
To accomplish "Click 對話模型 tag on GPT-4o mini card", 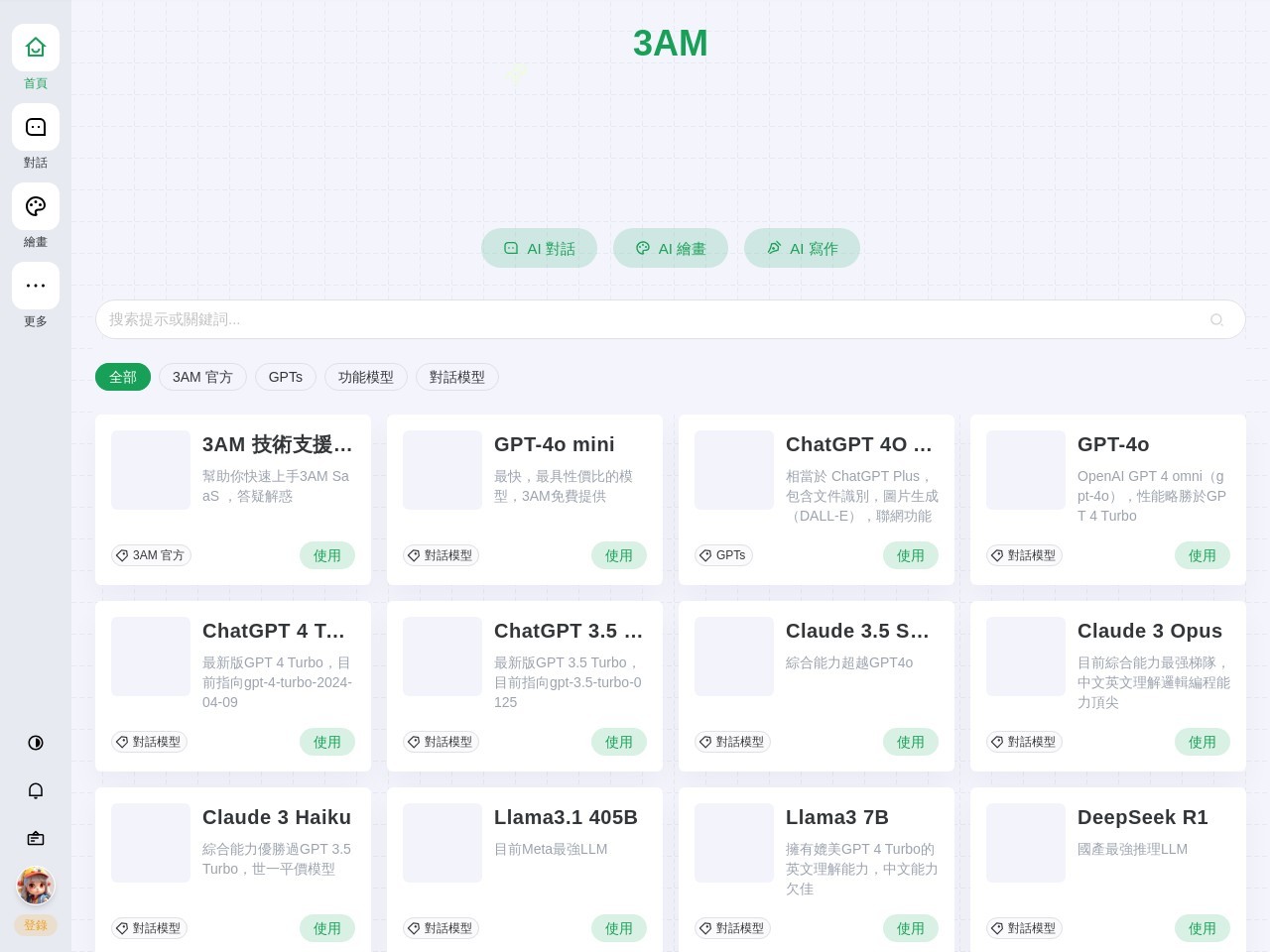I will click(x=441, y=555).
